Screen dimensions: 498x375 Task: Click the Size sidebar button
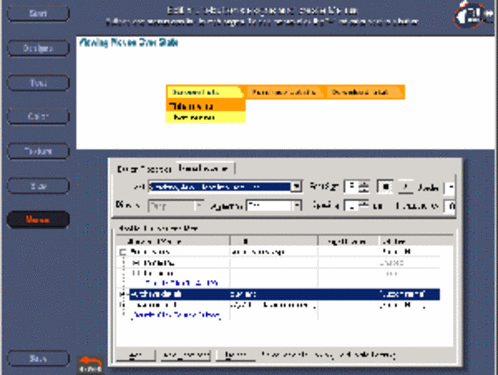coord(38,185)
